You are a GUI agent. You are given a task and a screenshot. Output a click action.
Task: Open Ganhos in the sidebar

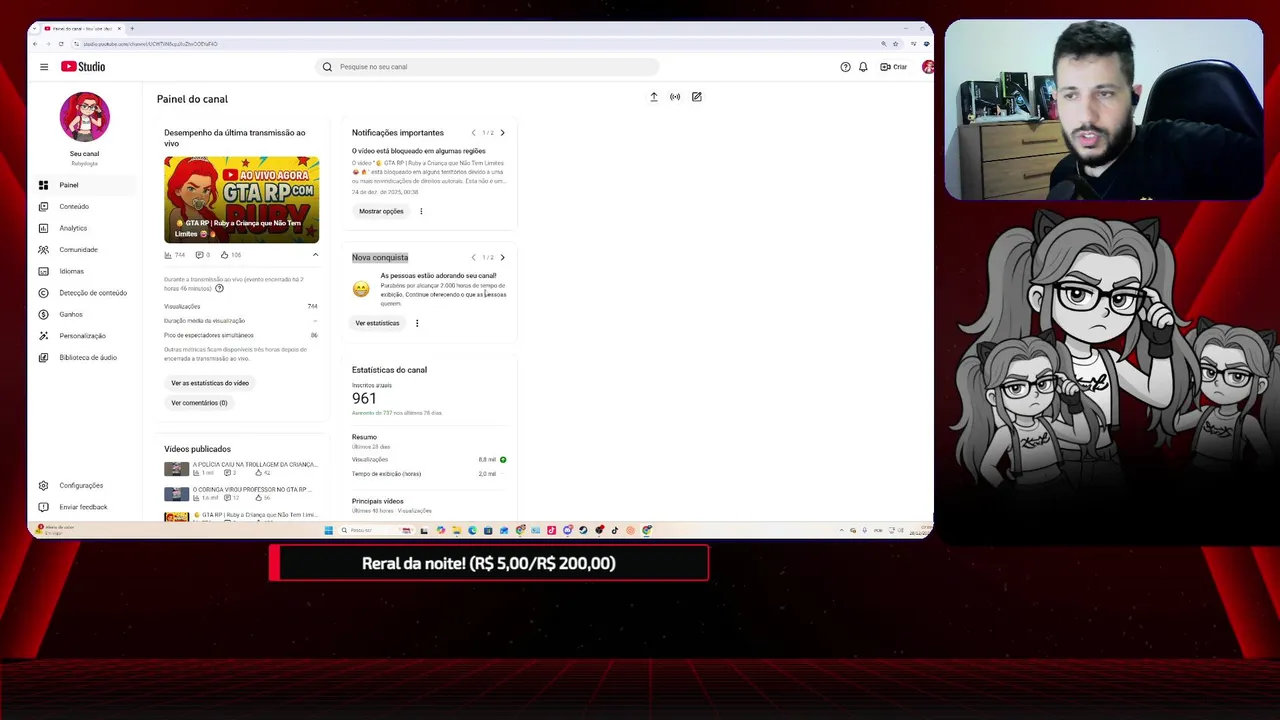pos(84,314)
